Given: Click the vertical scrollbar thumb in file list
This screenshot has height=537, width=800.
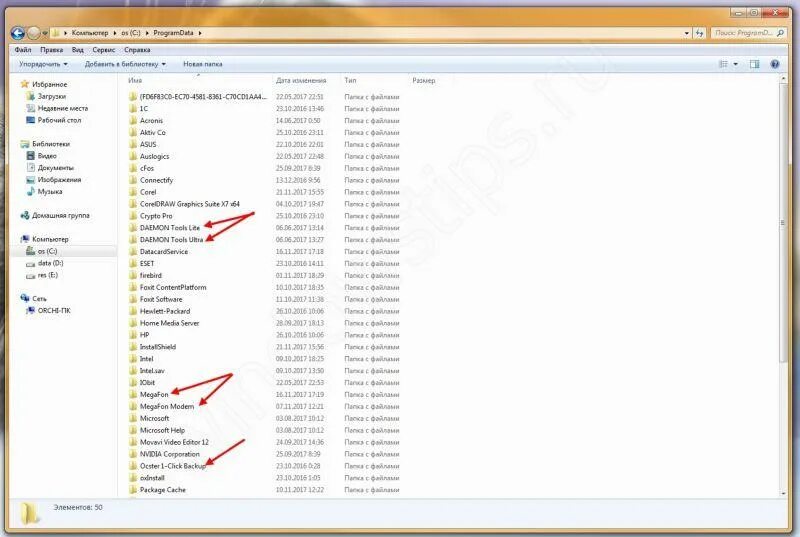Looking at the screenshot, I should tap(783, 223).
